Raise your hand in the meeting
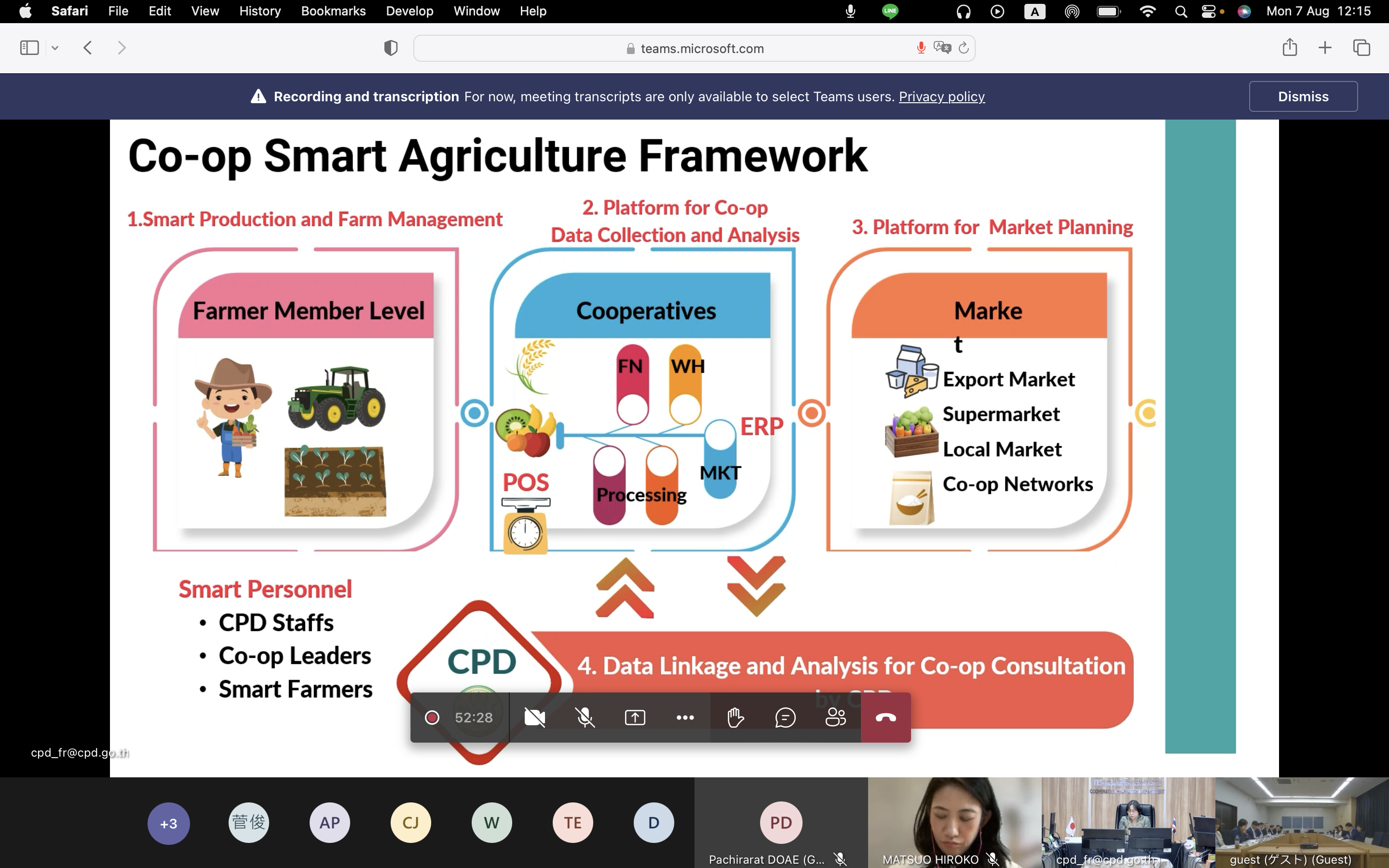 [735, 717]
